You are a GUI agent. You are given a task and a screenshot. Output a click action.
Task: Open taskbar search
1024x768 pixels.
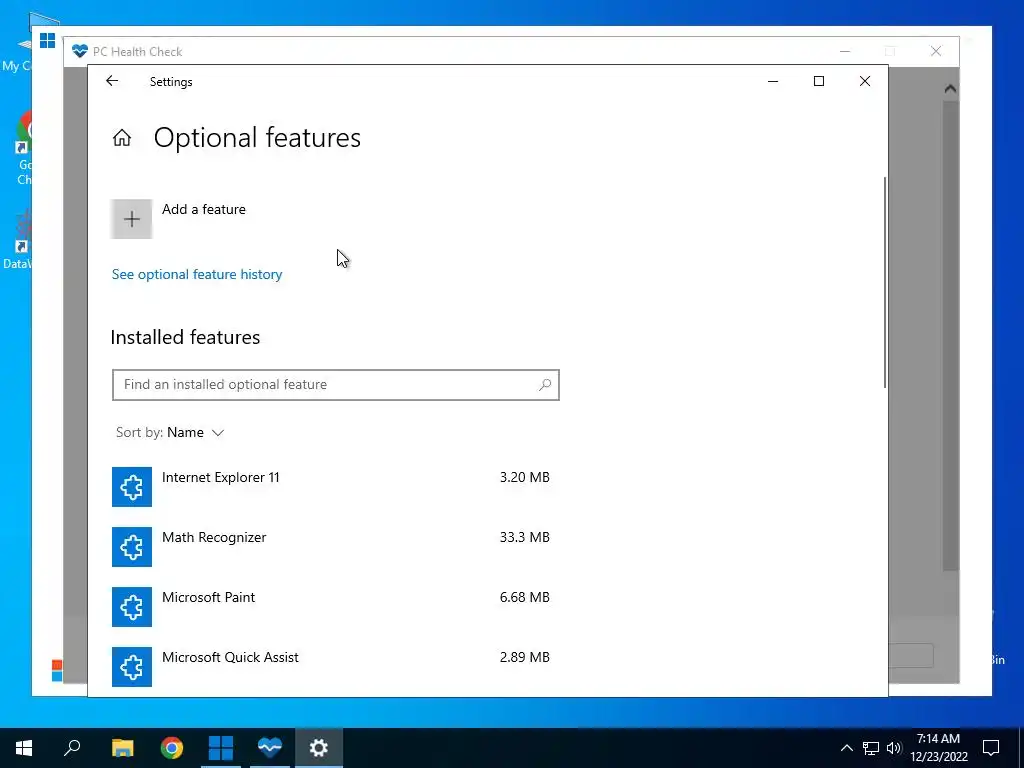click(72, 748)
